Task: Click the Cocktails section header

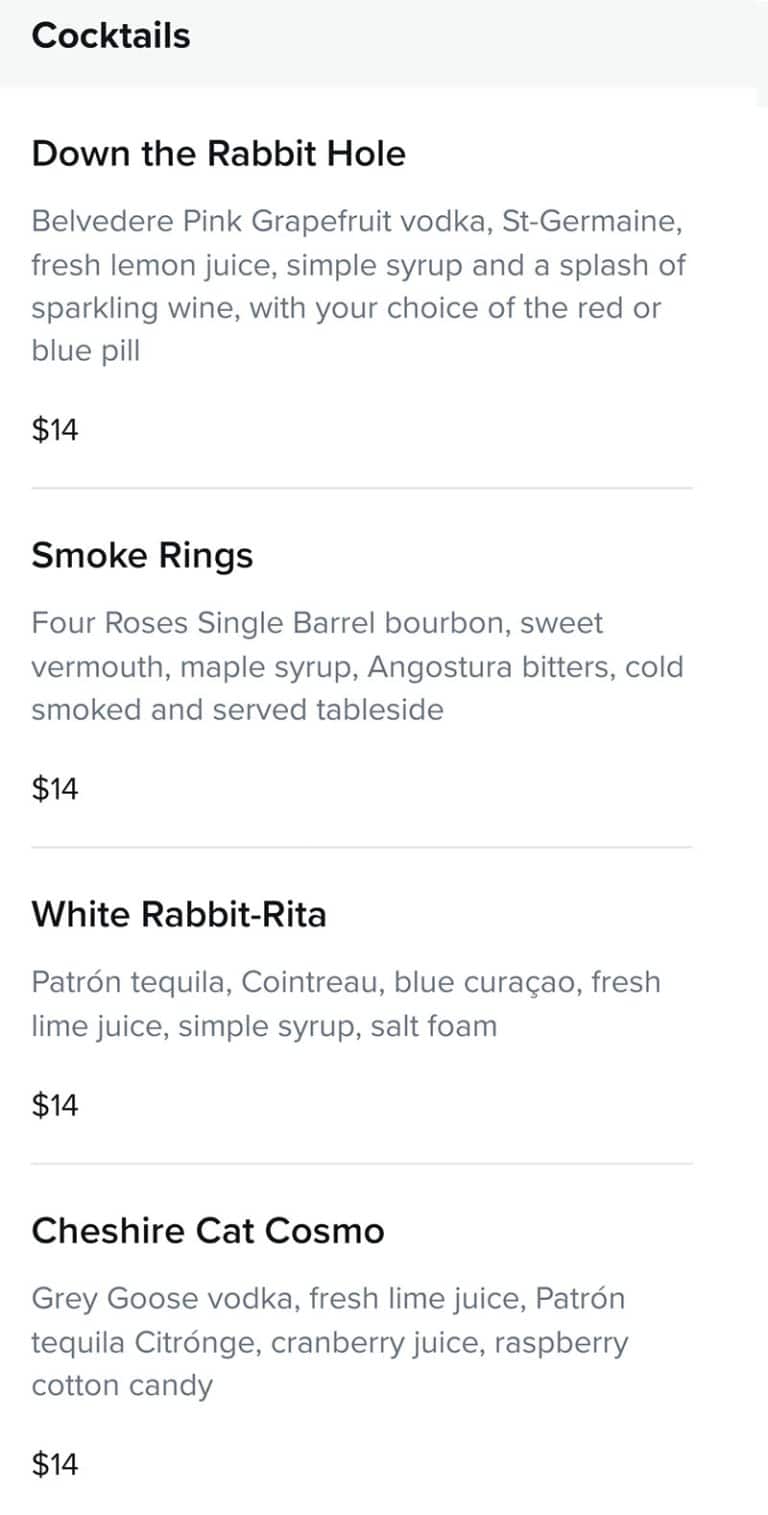Action: click(x=111, y=36)
